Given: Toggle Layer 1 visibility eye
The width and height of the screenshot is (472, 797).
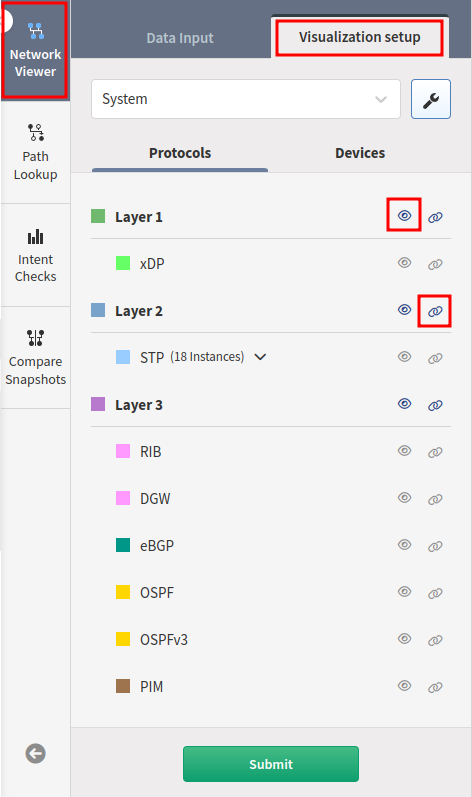Looking at the screenshot, I should tap(404, 216).
